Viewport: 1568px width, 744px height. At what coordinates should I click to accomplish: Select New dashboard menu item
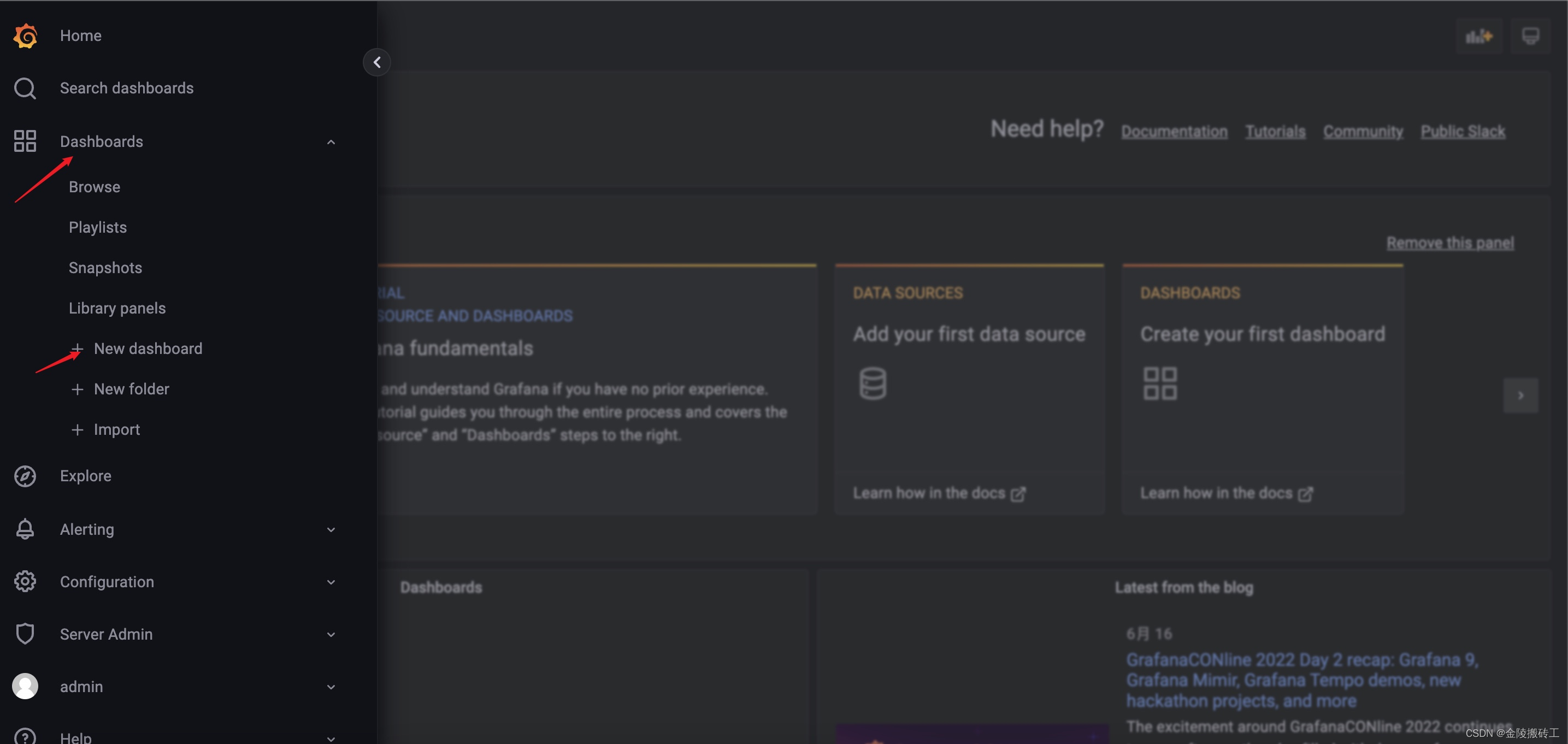point(148,349)
